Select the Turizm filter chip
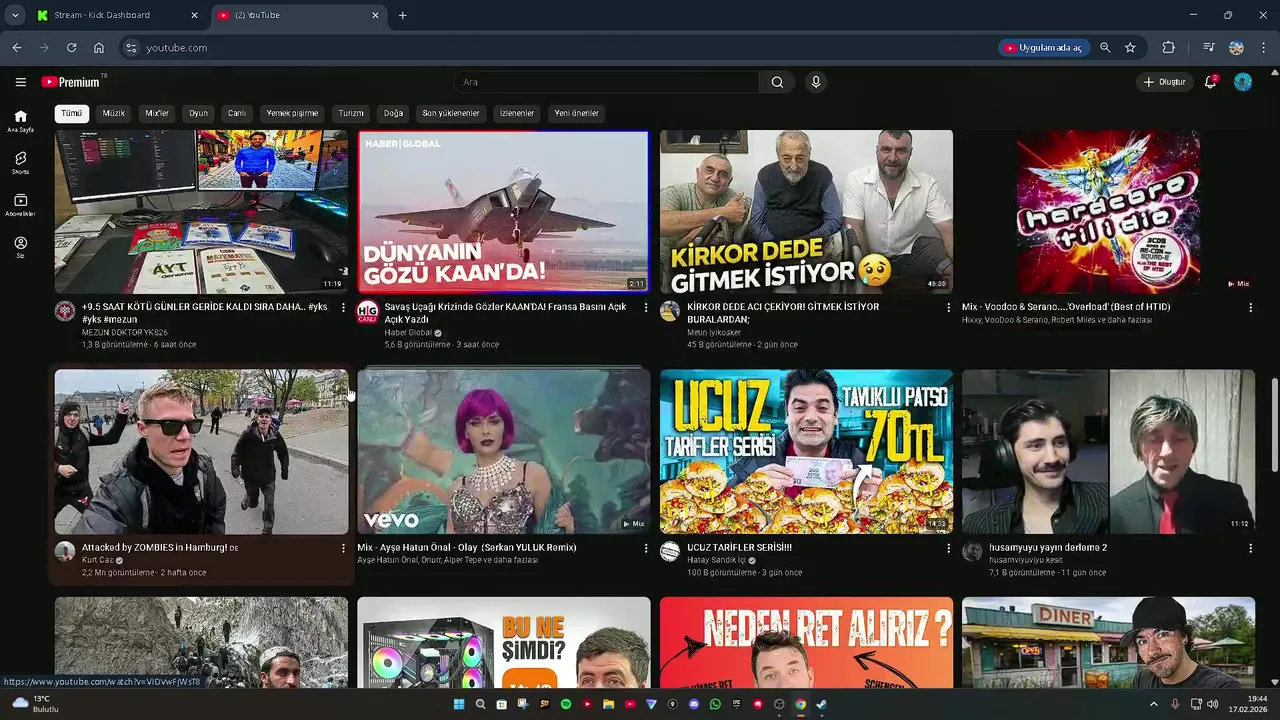The image size is (1280, 720). click(x=351, y=113)
